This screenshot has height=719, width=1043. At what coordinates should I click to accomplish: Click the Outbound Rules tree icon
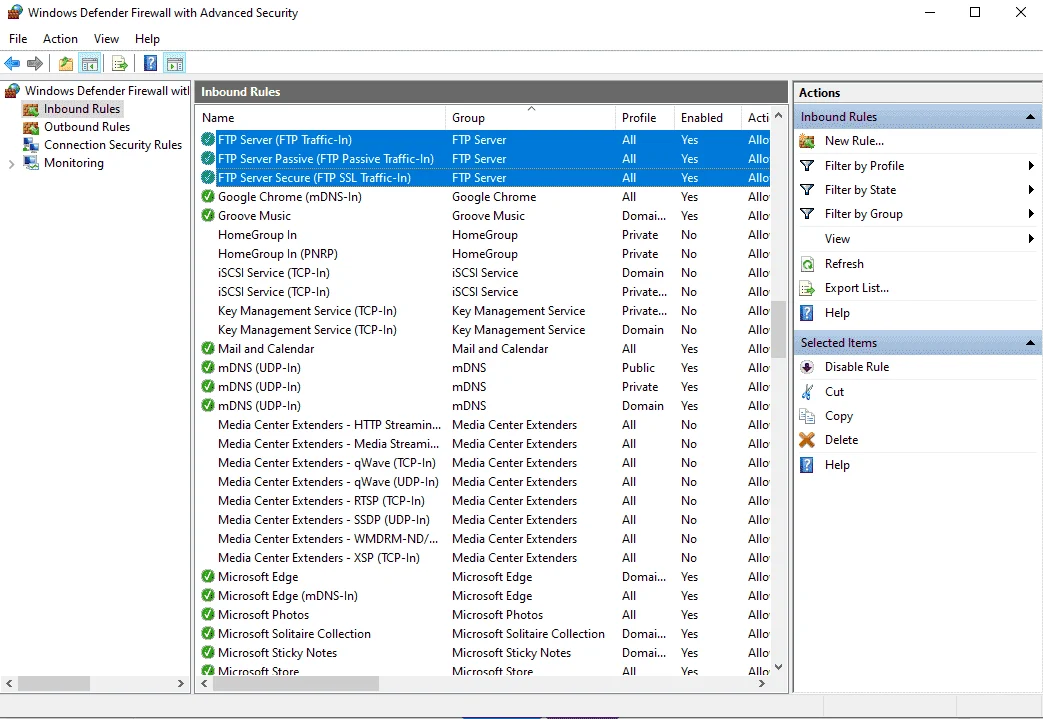(x=31, y=127)
